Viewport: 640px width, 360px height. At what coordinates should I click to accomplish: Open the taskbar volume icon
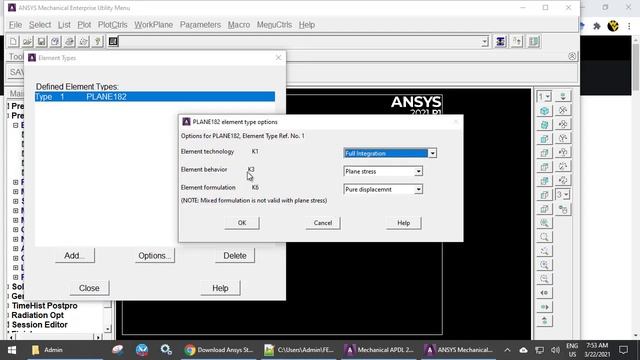(555, 350)
